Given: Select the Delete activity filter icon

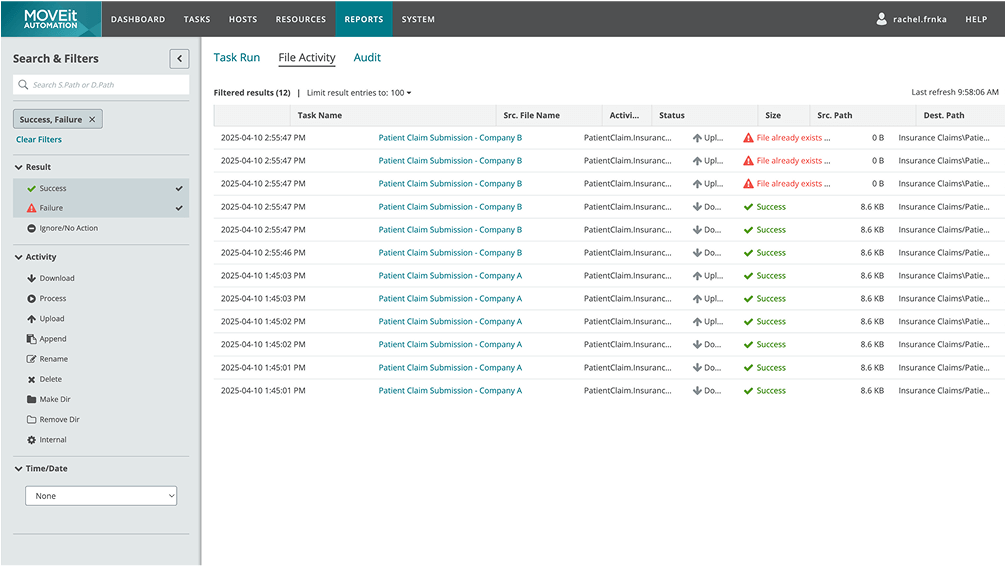Looking at the screenshot, I should [31, 379].
